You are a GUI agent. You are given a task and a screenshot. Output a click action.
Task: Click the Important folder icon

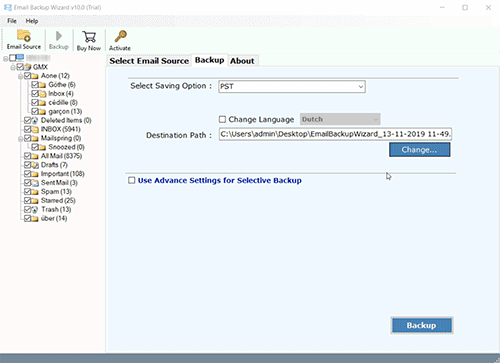(35, 174)
